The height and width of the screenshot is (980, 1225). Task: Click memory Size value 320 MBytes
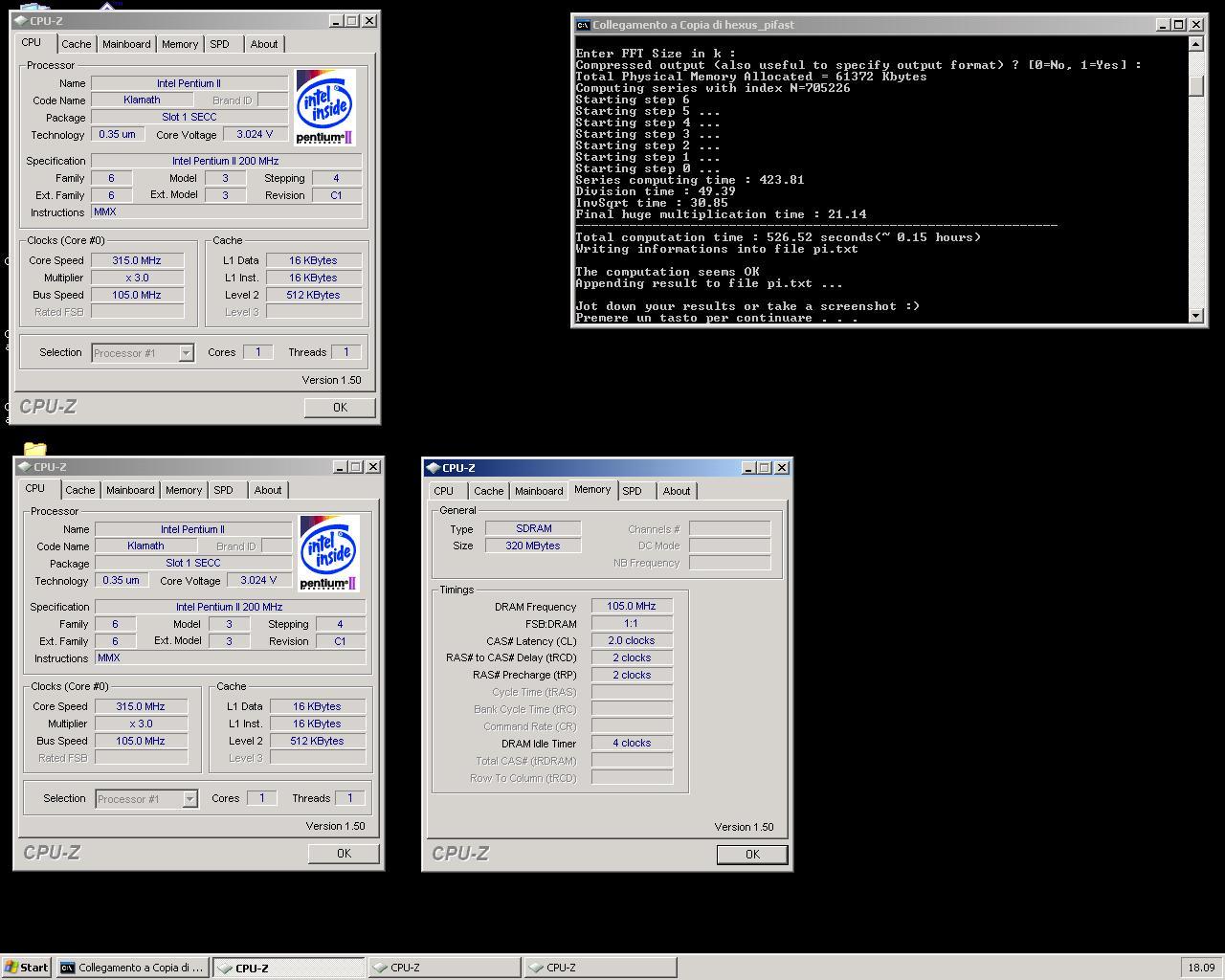(x=533, y=546)
